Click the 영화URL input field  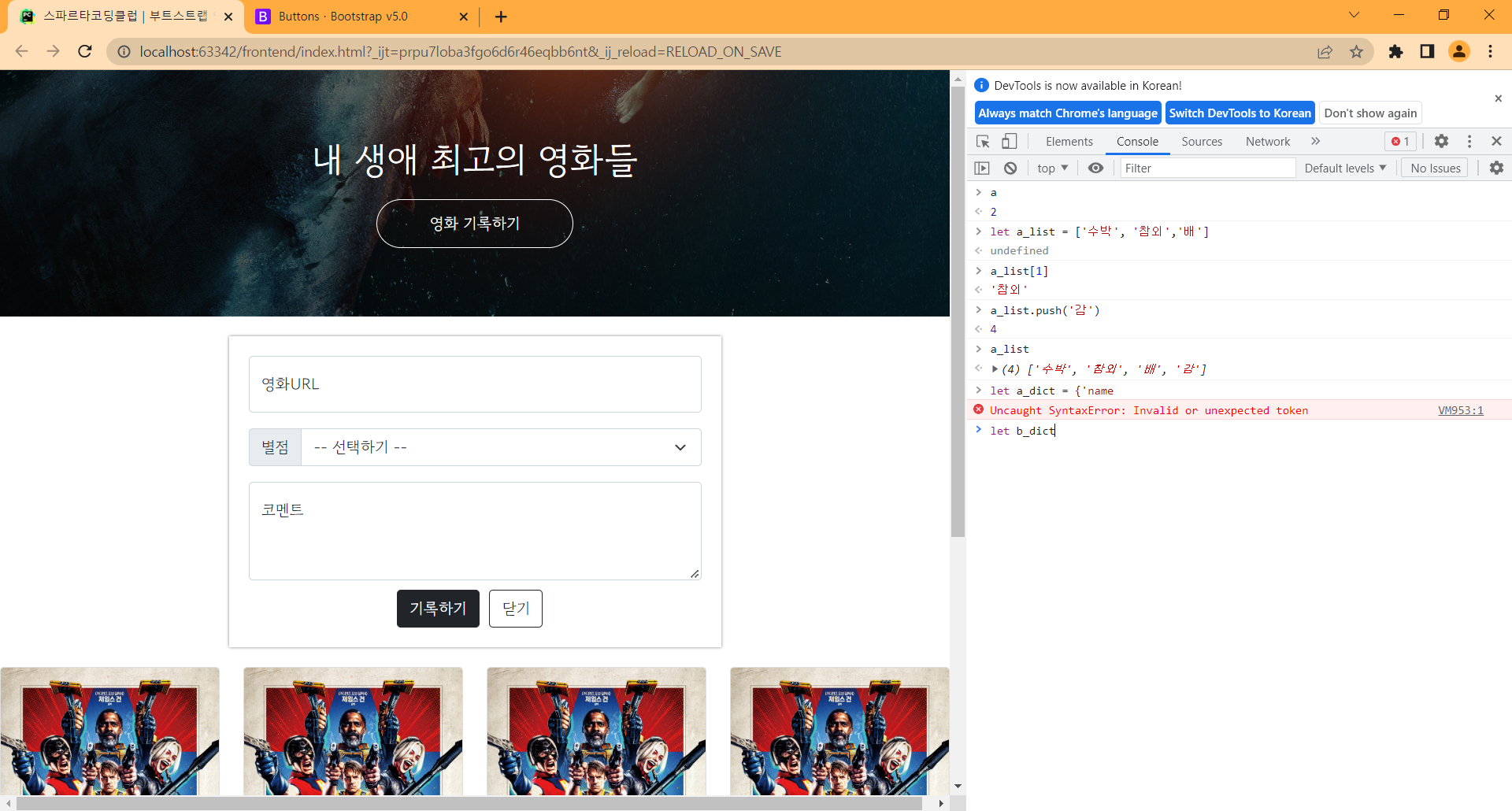475,384
